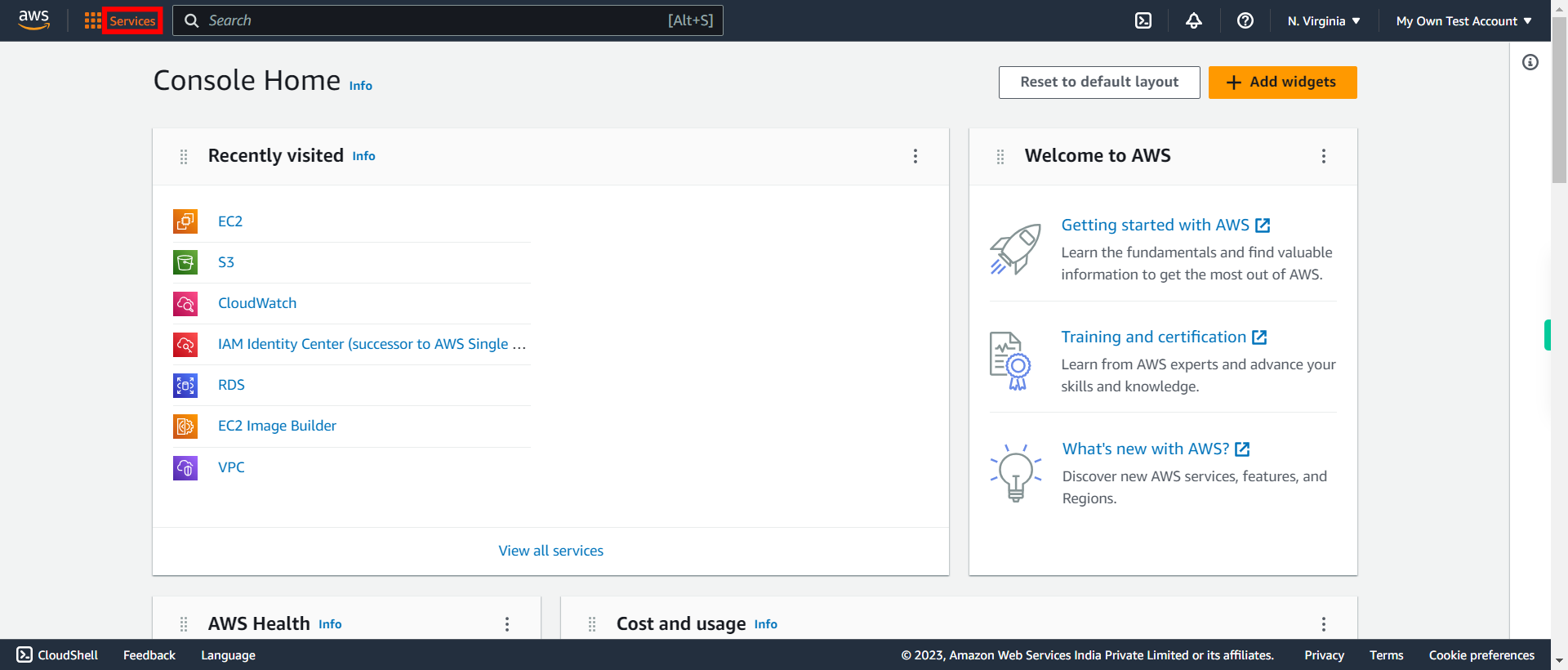Click Info link beside Recently visited
The width and height of the screenshot is (1568, 670).
click(363, 156)
